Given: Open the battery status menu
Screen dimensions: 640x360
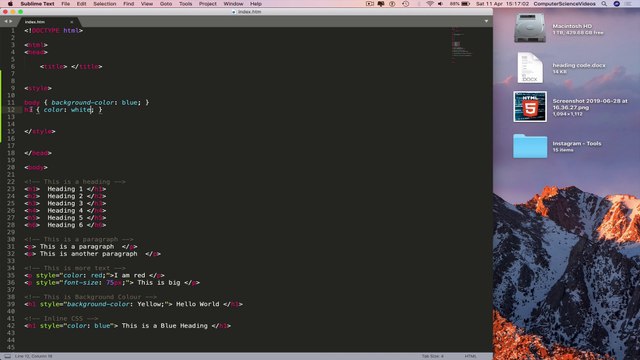Looking at the screenshot, I should point(460,4).
